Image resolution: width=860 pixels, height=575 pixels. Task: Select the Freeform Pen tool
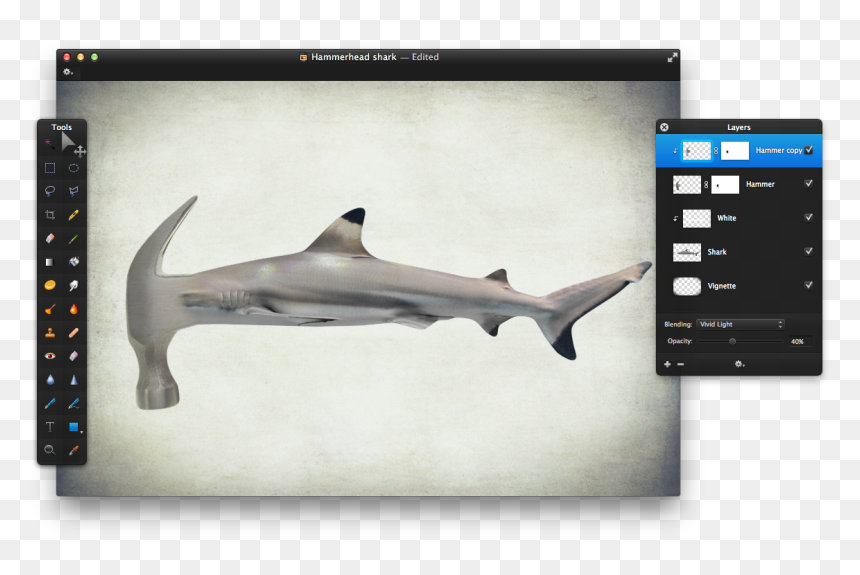pyautogui.click(x=73, y=403)
